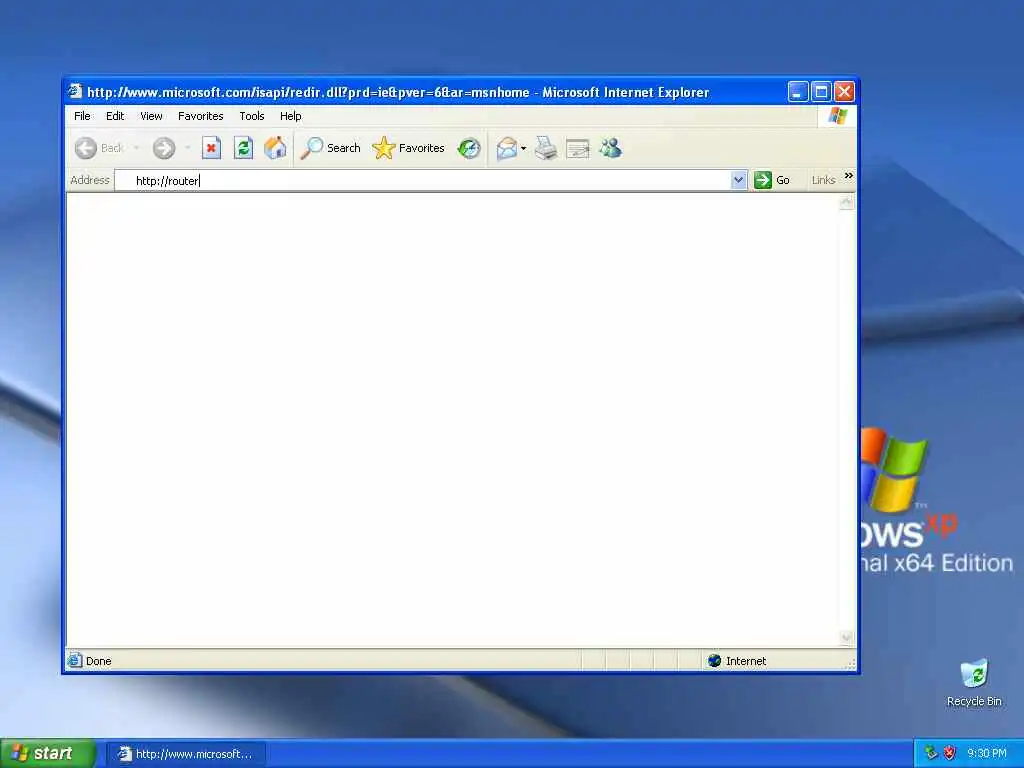
Task: Click the Back navigation button
Action: [x=99, y=148]
